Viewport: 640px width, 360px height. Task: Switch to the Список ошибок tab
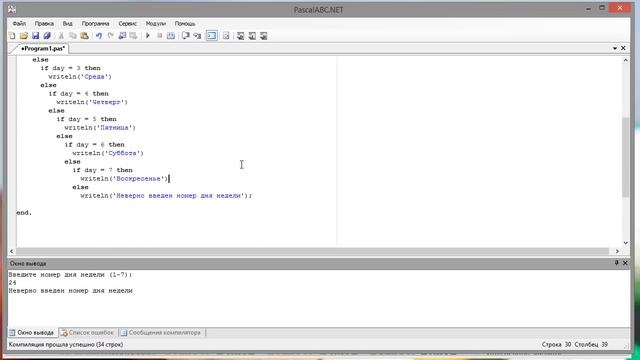[x=87, y=333]
